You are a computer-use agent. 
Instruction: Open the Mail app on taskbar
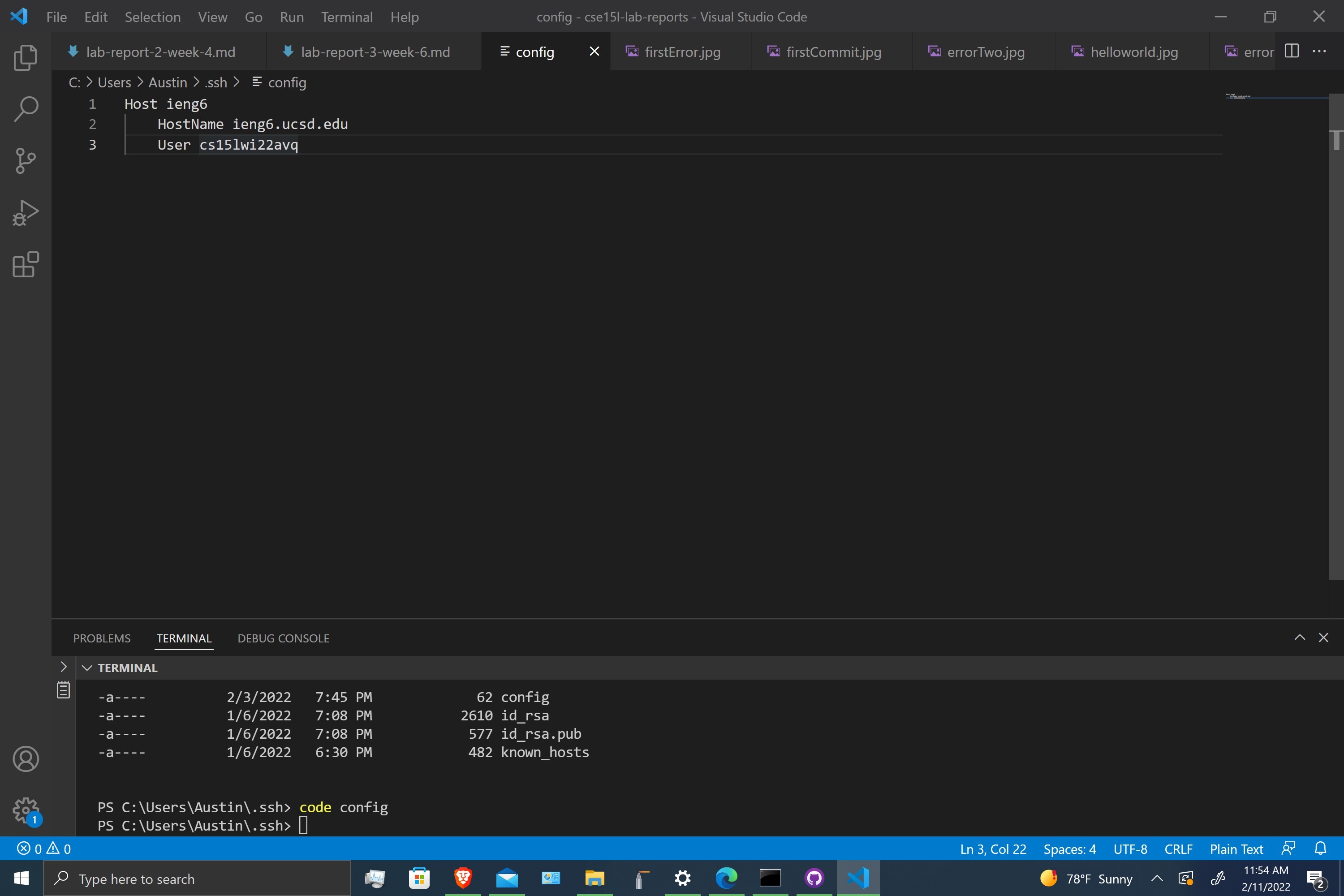click(507, 878)
